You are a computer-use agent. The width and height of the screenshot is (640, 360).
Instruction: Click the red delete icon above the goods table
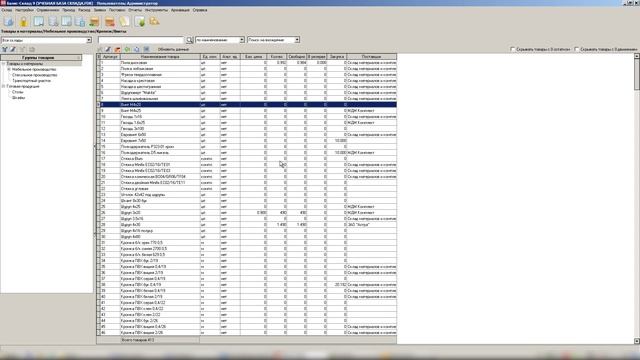pyautogui.click(x=118, y=49)
